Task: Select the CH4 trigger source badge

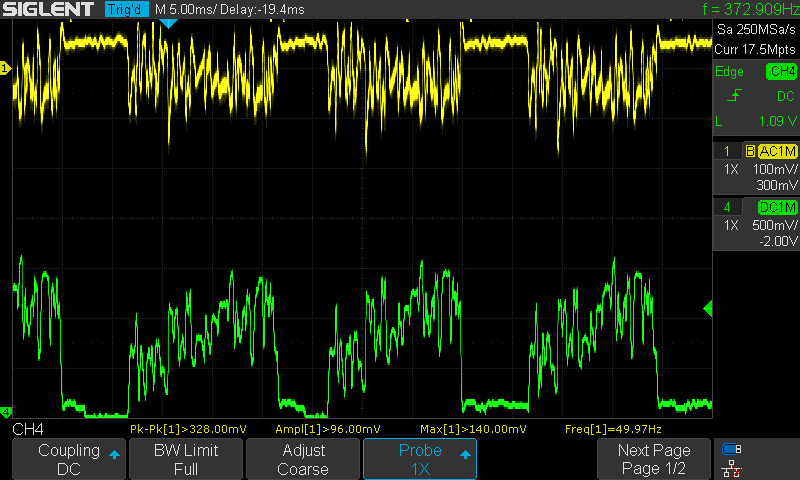Action: pyautogui.click(x=782, y=71)
